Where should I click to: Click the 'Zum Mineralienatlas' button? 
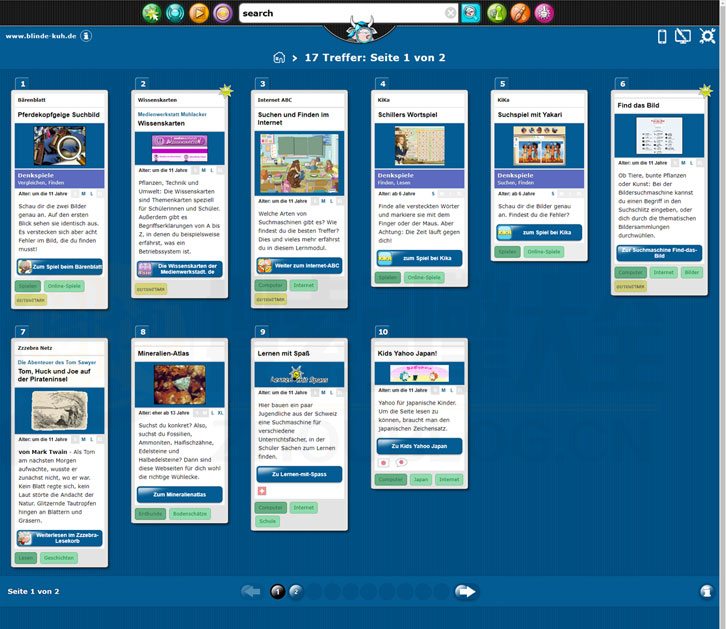[179, 494]
